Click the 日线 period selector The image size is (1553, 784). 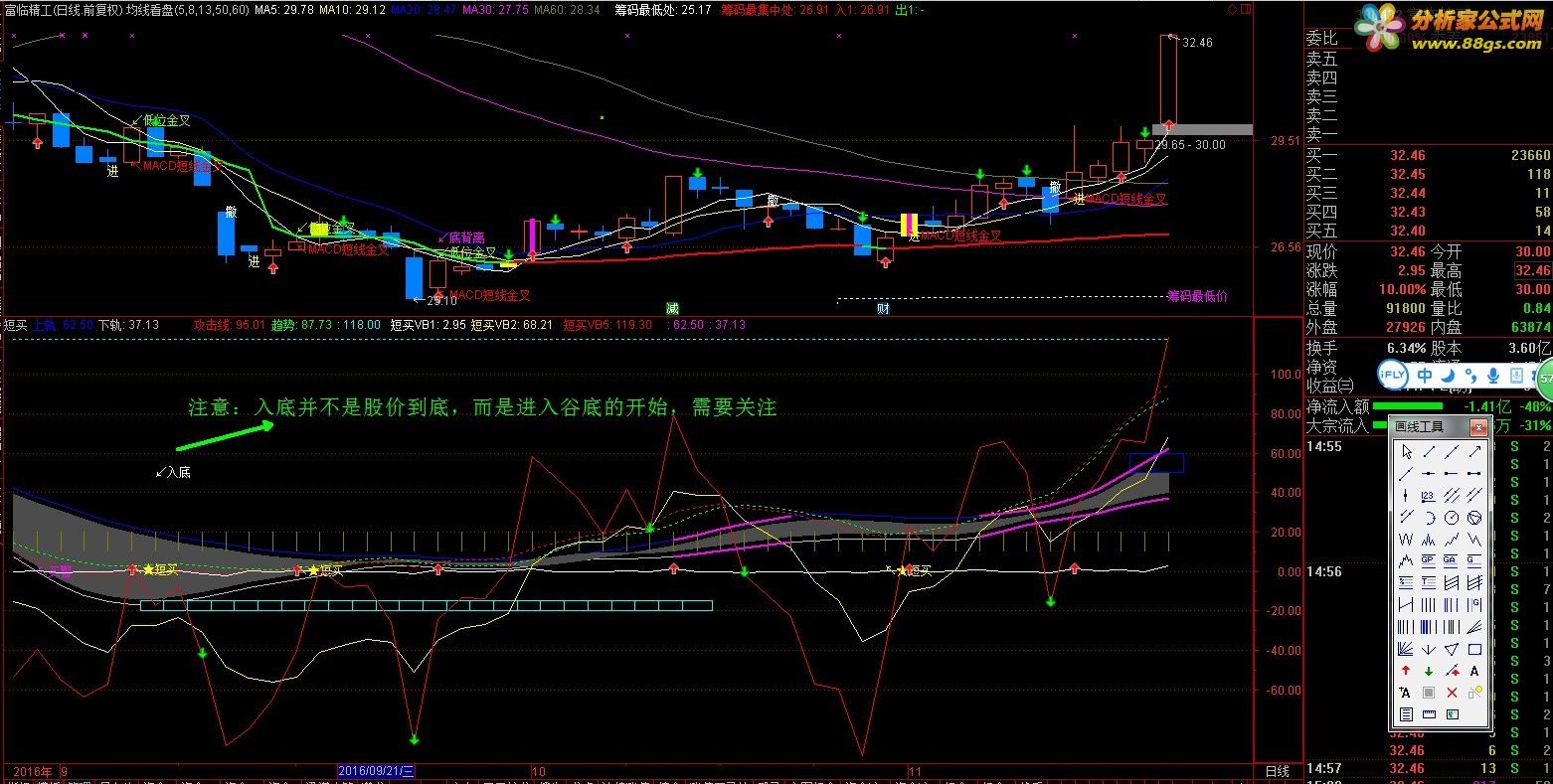coord(1278,771)
